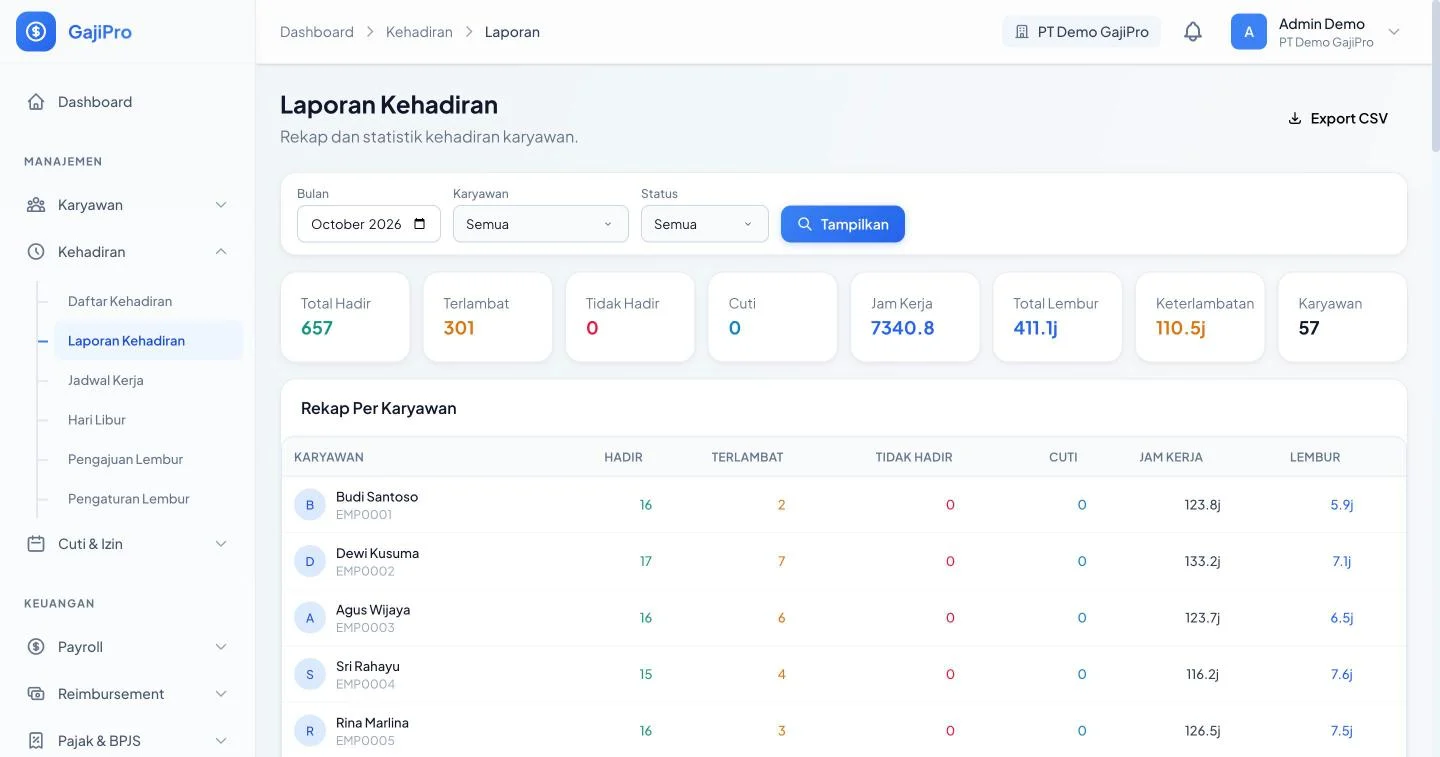Expand the Karyawan sidebar chevron

point(221,205)
